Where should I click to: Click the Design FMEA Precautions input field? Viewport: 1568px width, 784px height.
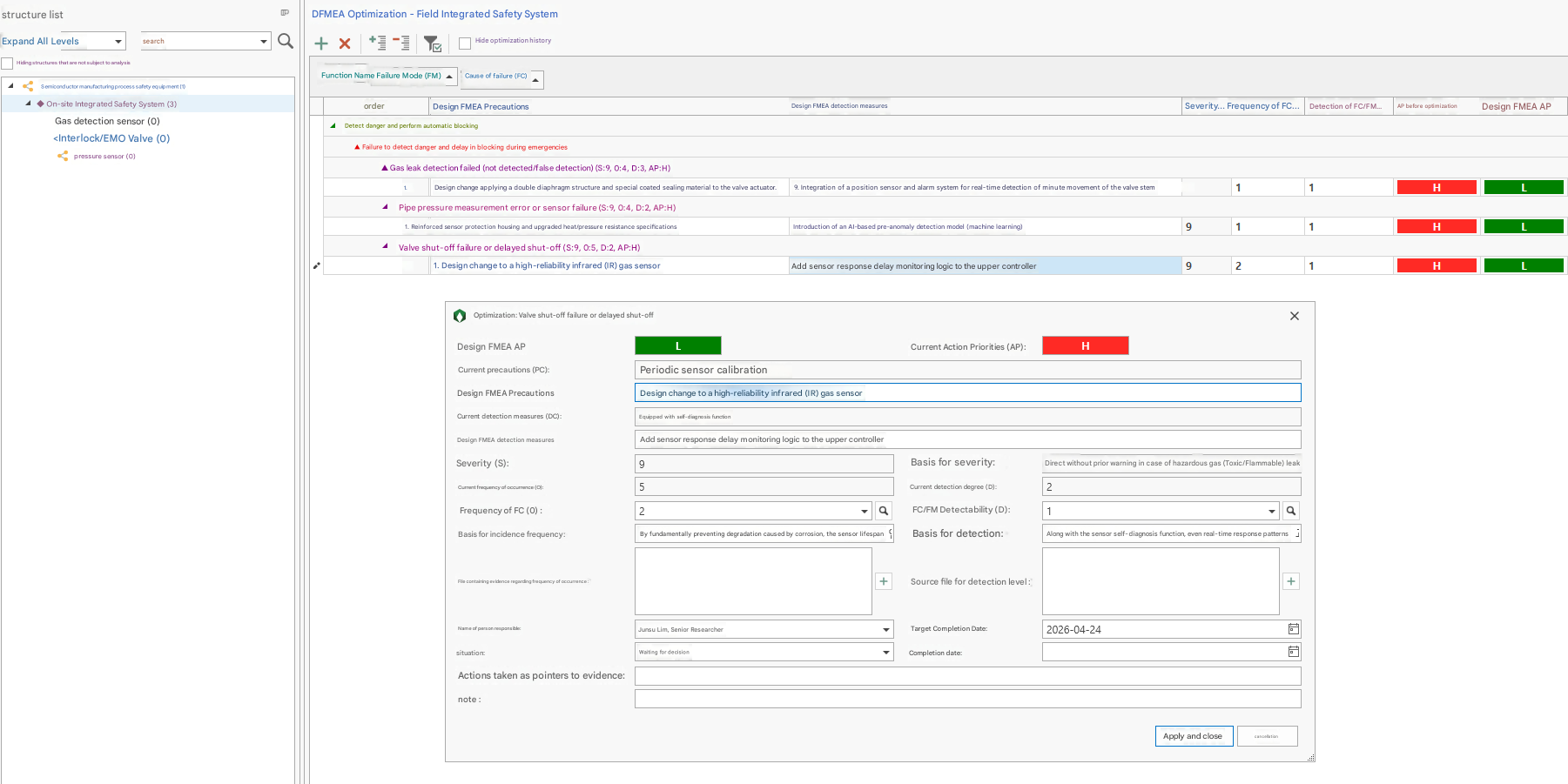click(968, 393)
